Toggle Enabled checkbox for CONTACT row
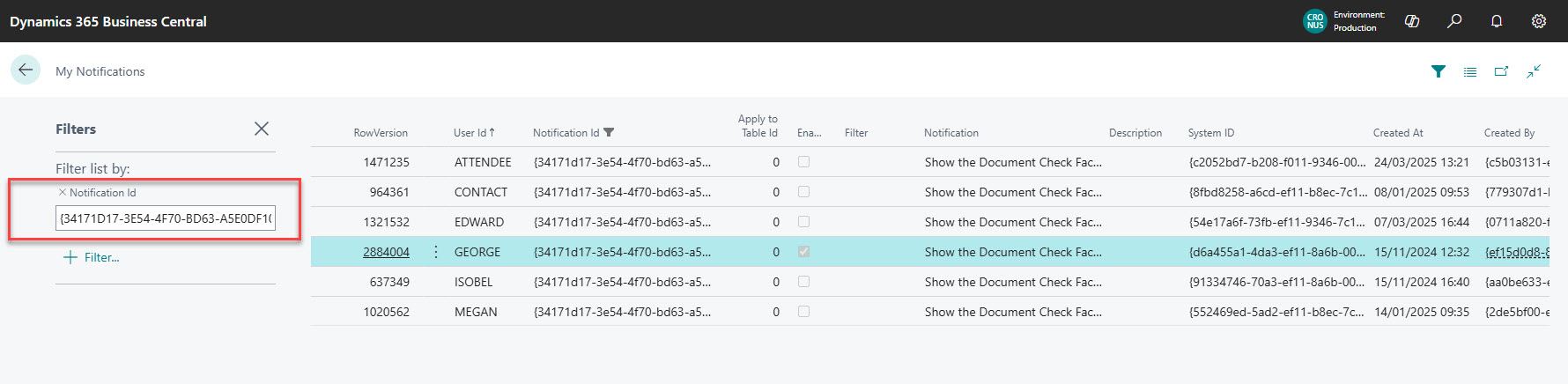The width and height of the screenshot is (1568, 384). pyautogui.click(x=803, y=192)
